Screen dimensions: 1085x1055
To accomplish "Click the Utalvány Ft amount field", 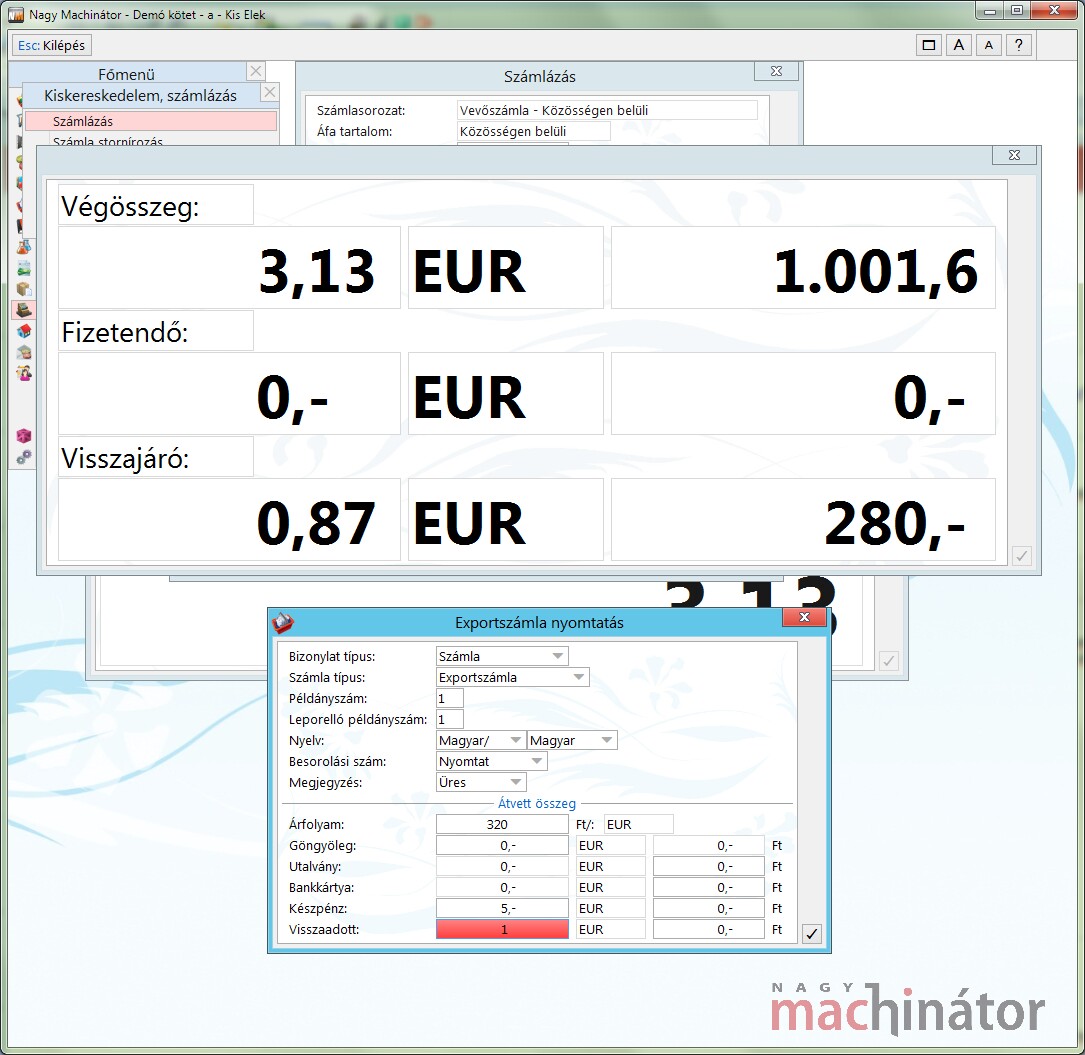I will (709, 866).
